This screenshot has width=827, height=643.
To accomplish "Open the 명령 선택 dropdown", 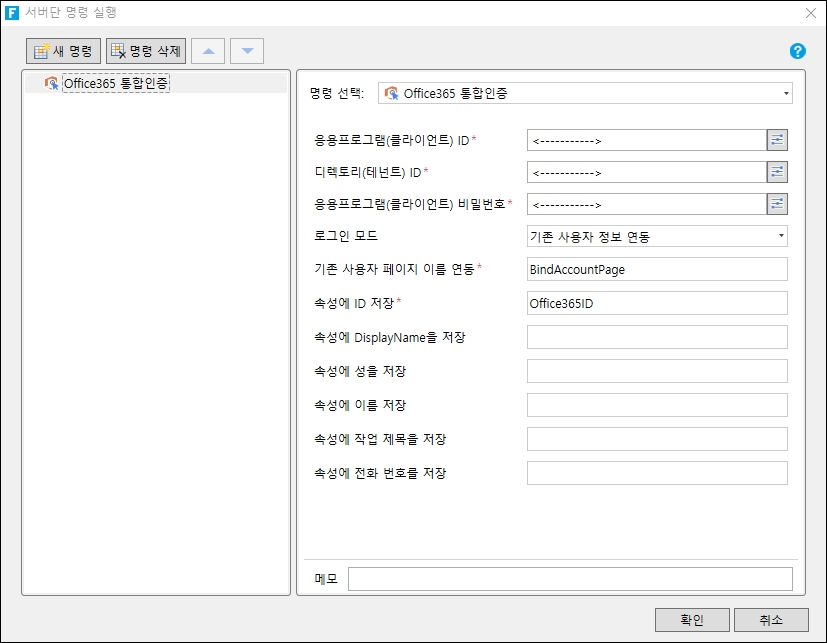I will click(x=585, y=94).
